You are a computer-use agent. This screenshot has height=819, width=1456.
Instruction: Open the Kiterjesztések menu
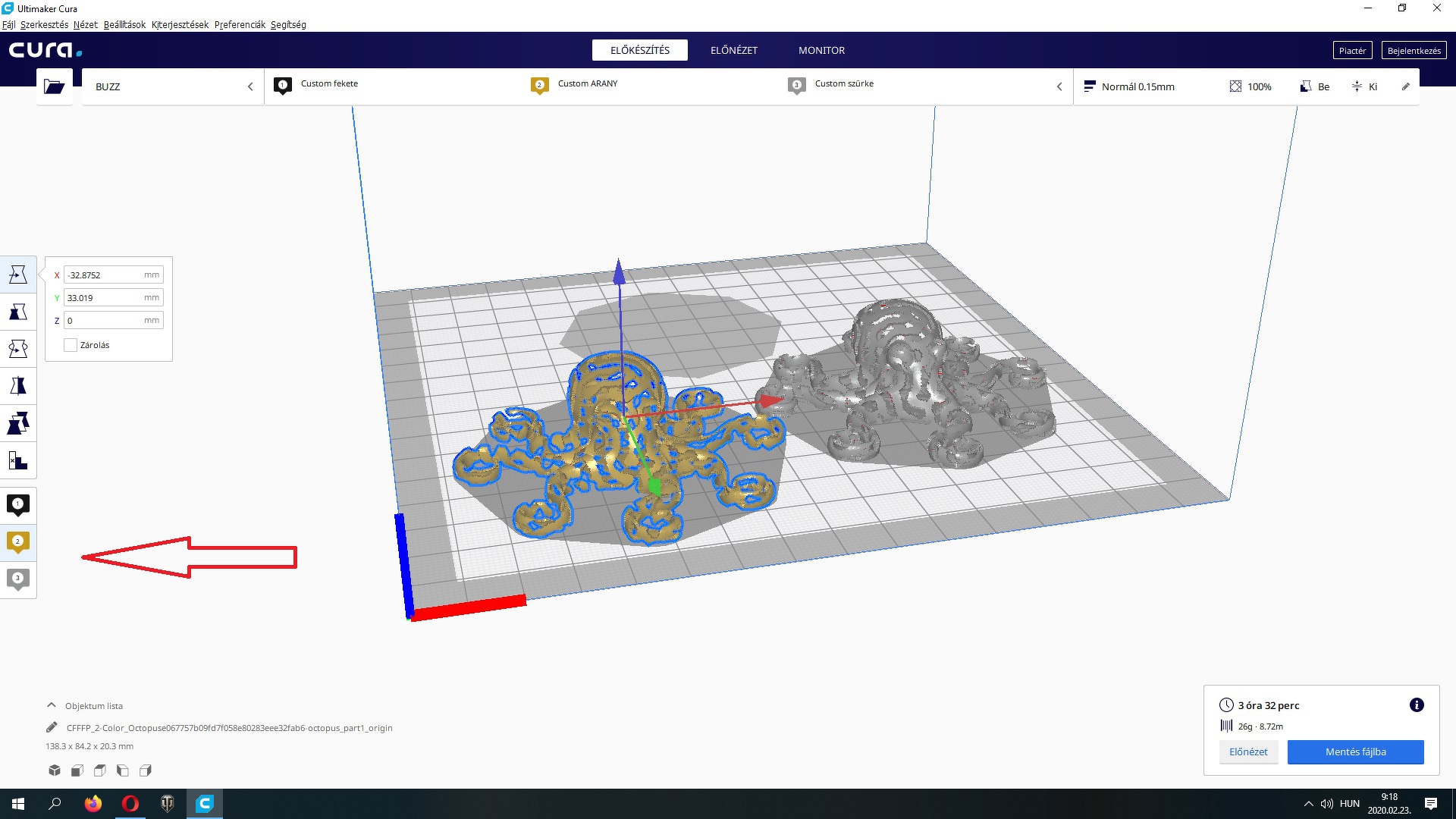point(180,24)
